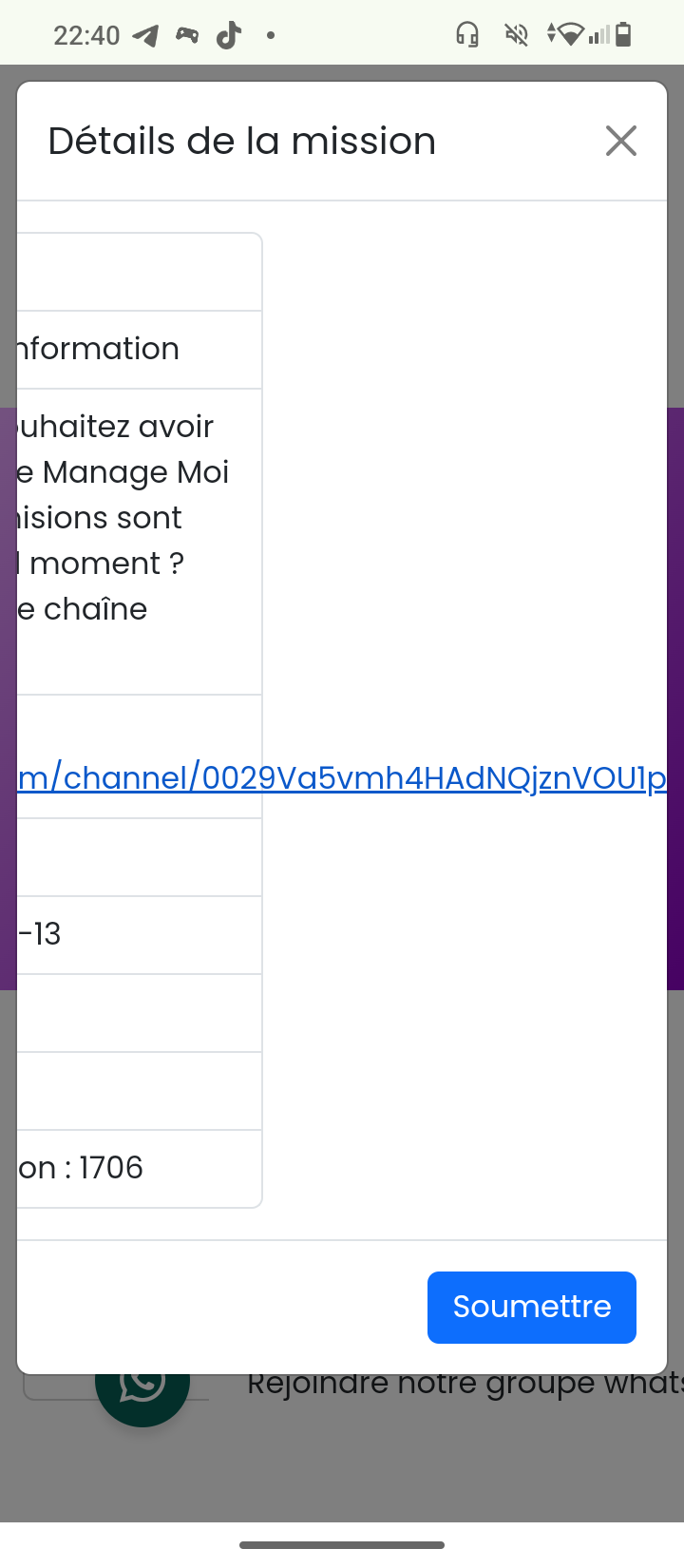Screen dimensions: 684x1568
Task: Tap the battery indicator icon
Action: pos(623,36)
